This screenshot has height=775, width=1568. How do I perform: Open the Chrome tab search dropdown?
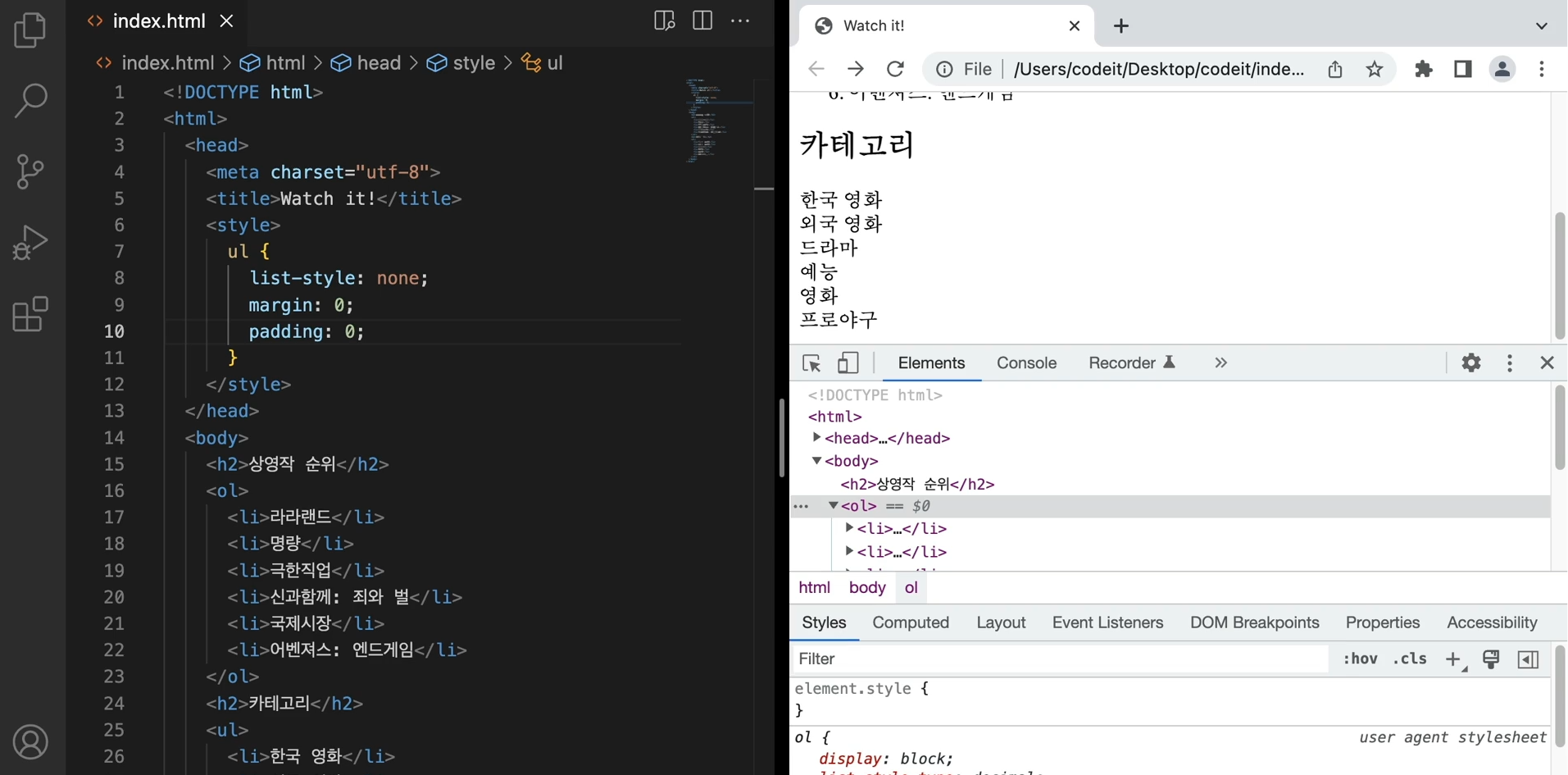click(1541, 26)
